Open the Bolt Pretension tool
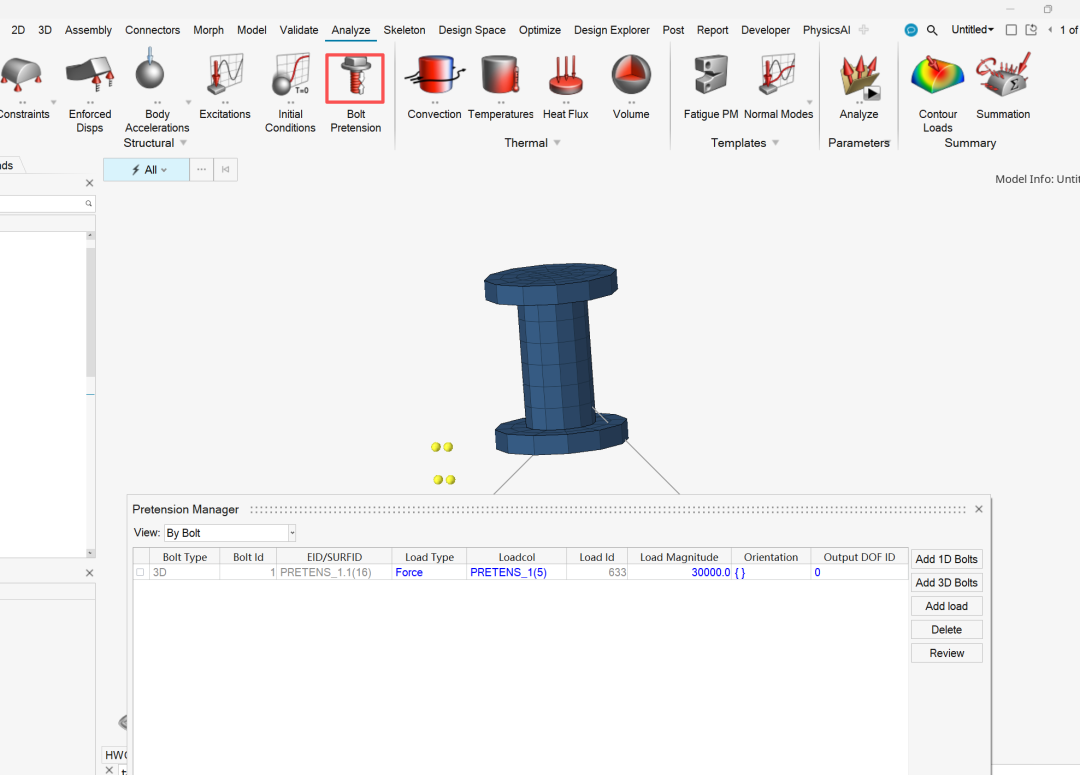The height and width of the screenshot is (775, 1080). 355,80
